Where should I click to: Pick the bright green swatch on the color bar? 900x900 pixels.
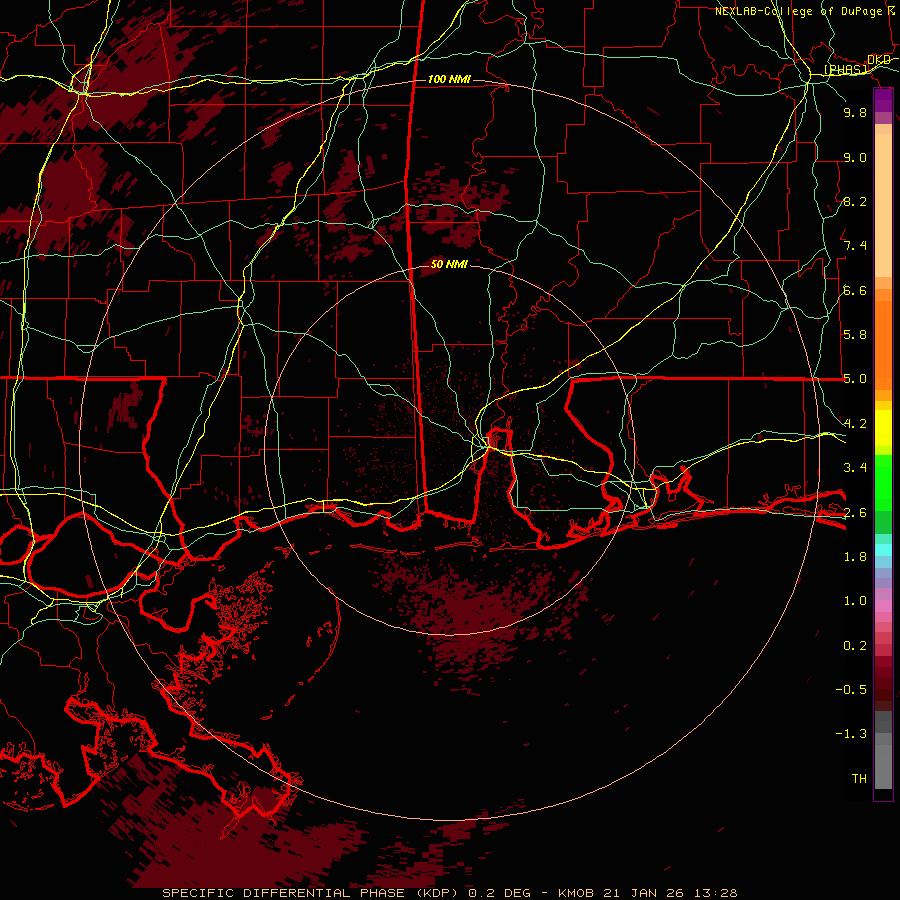pos(883,481)
